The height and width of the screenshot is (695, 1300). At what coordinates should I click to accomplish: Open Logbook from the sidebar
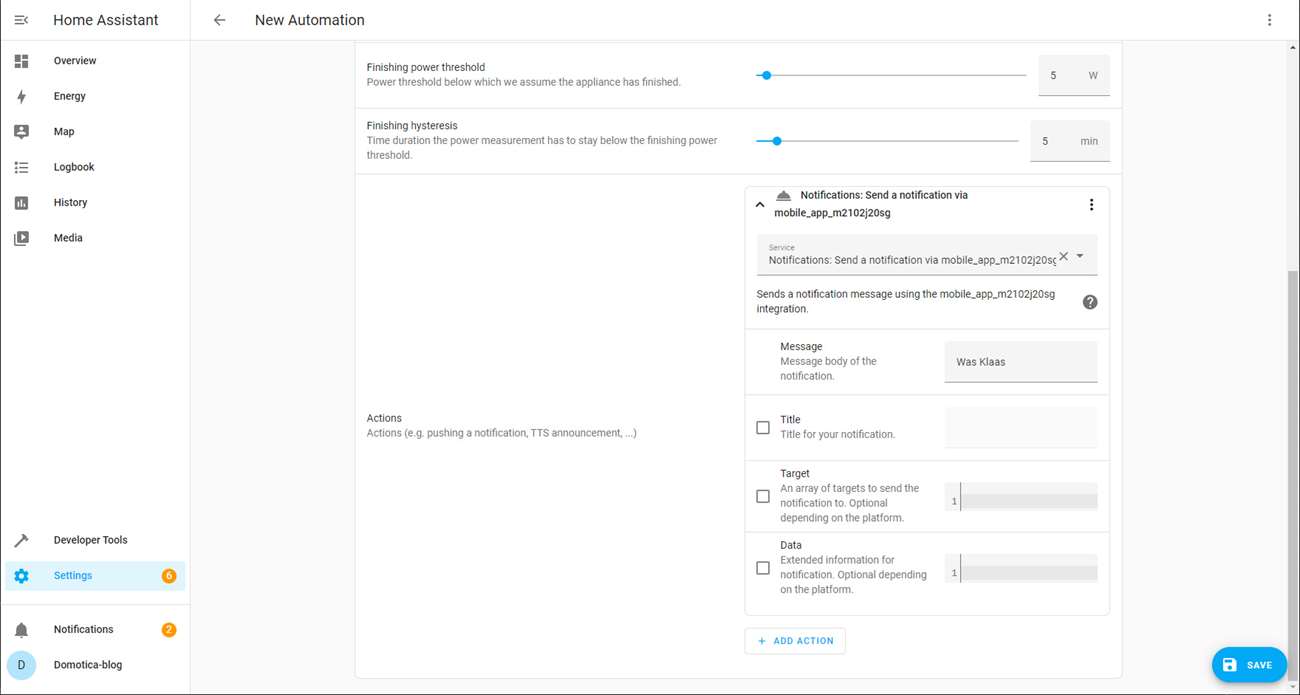tap(73, 167)
